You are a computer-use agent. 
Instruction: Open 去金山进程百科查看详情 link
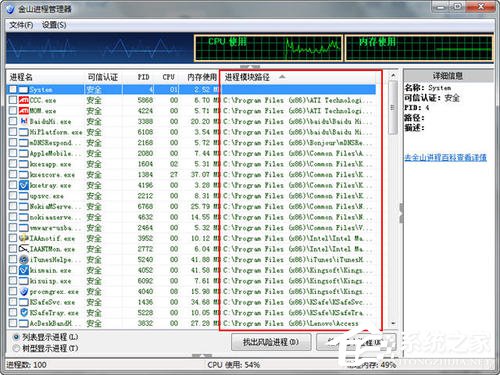[445, 157]
